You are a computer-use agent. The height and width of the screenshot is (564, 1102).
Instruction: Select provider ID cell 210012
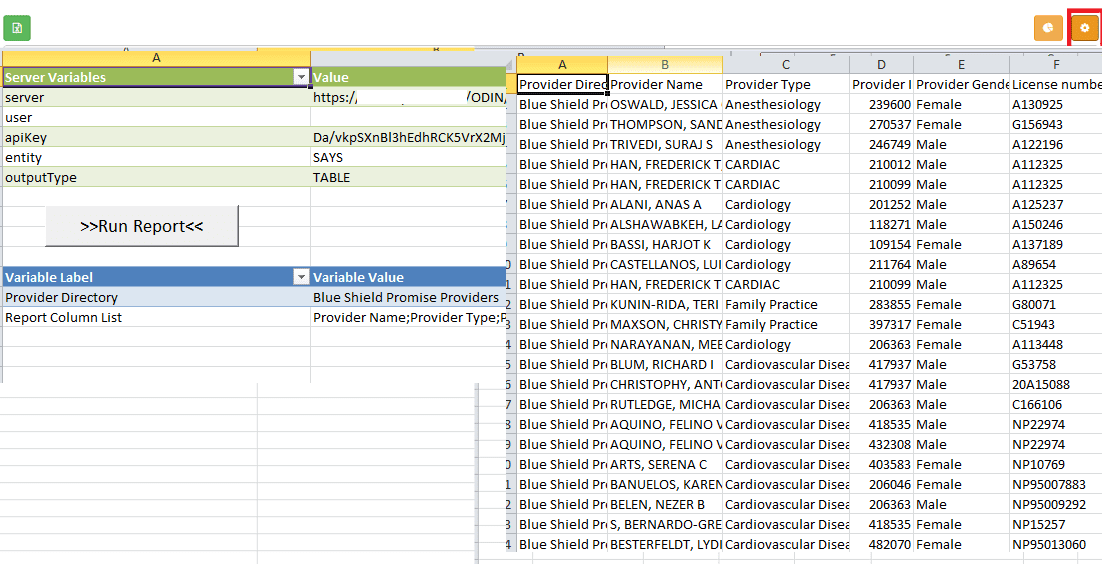(x=881, y=165)
